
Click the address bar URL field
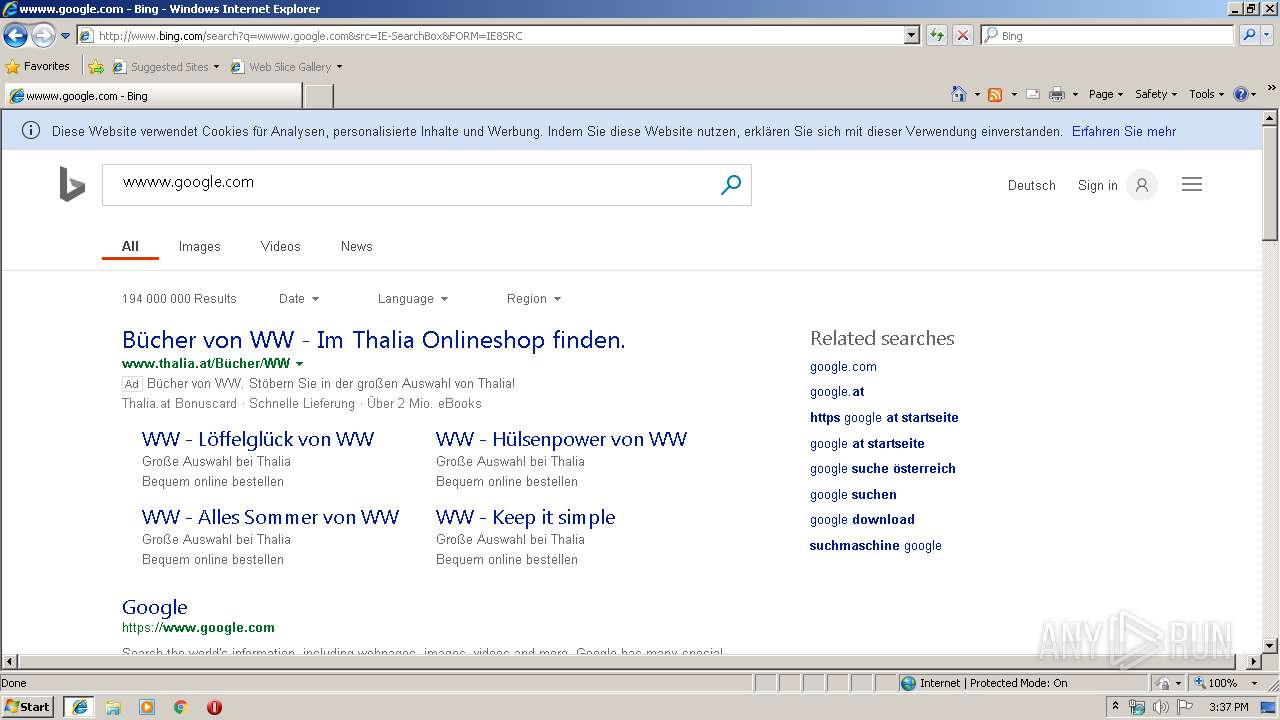(x=490, y=36)
